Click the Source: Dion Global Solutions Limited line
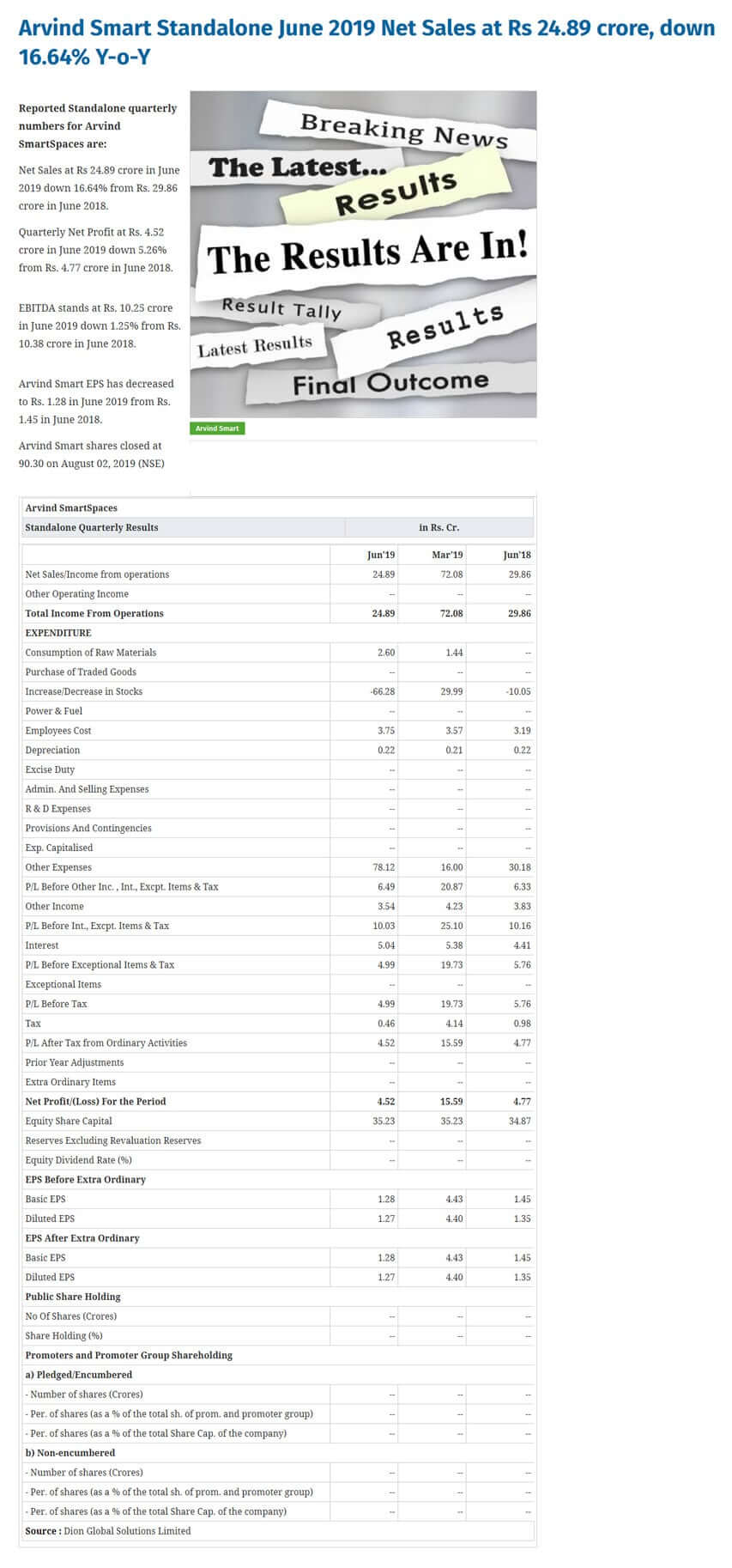This screenshot has height=1568, width=732. (108, 1531)
